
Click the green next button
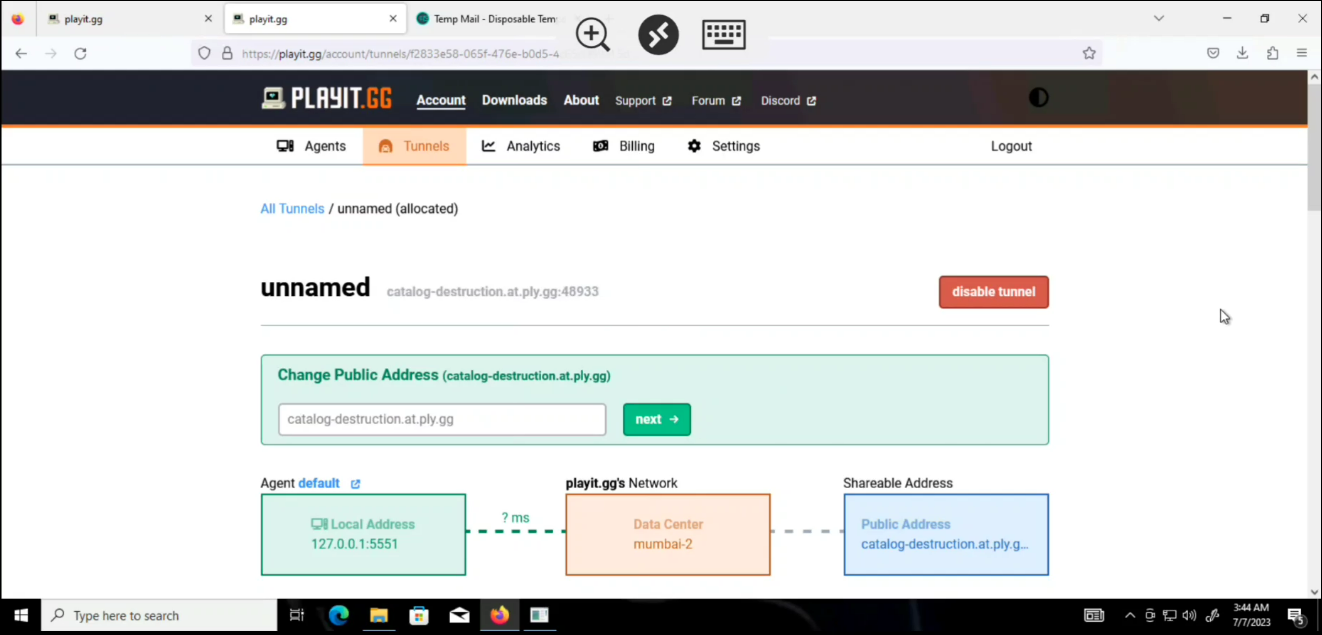click(x=657, y=419)
